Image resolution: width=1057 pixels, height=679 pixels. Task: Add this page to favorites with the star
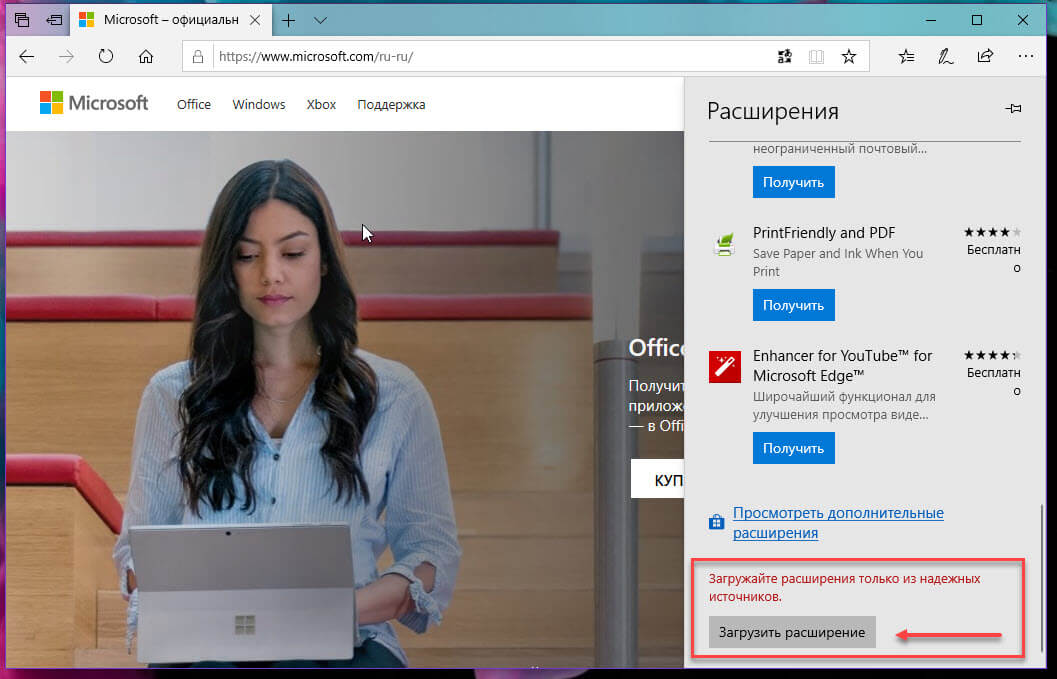tap(849, 57)
